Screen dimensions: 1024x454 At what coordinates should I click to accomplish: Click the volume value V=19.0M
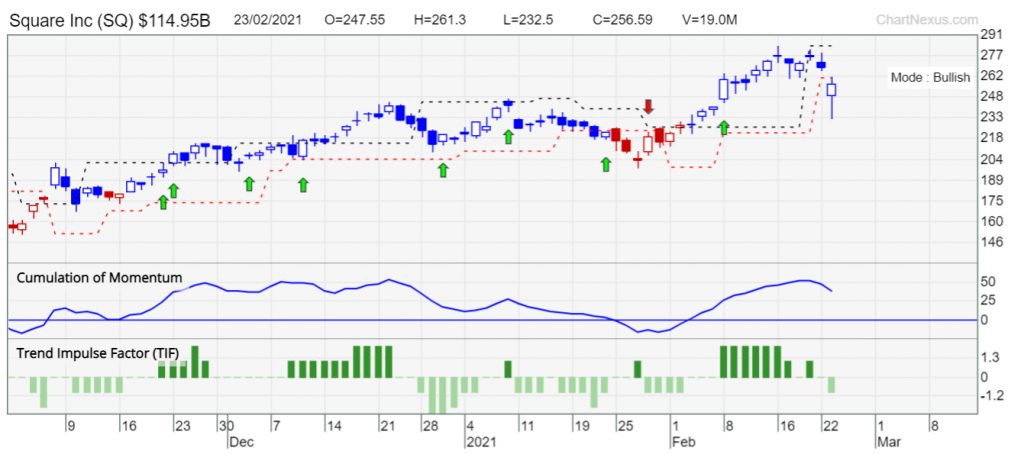tap(708, 20)
